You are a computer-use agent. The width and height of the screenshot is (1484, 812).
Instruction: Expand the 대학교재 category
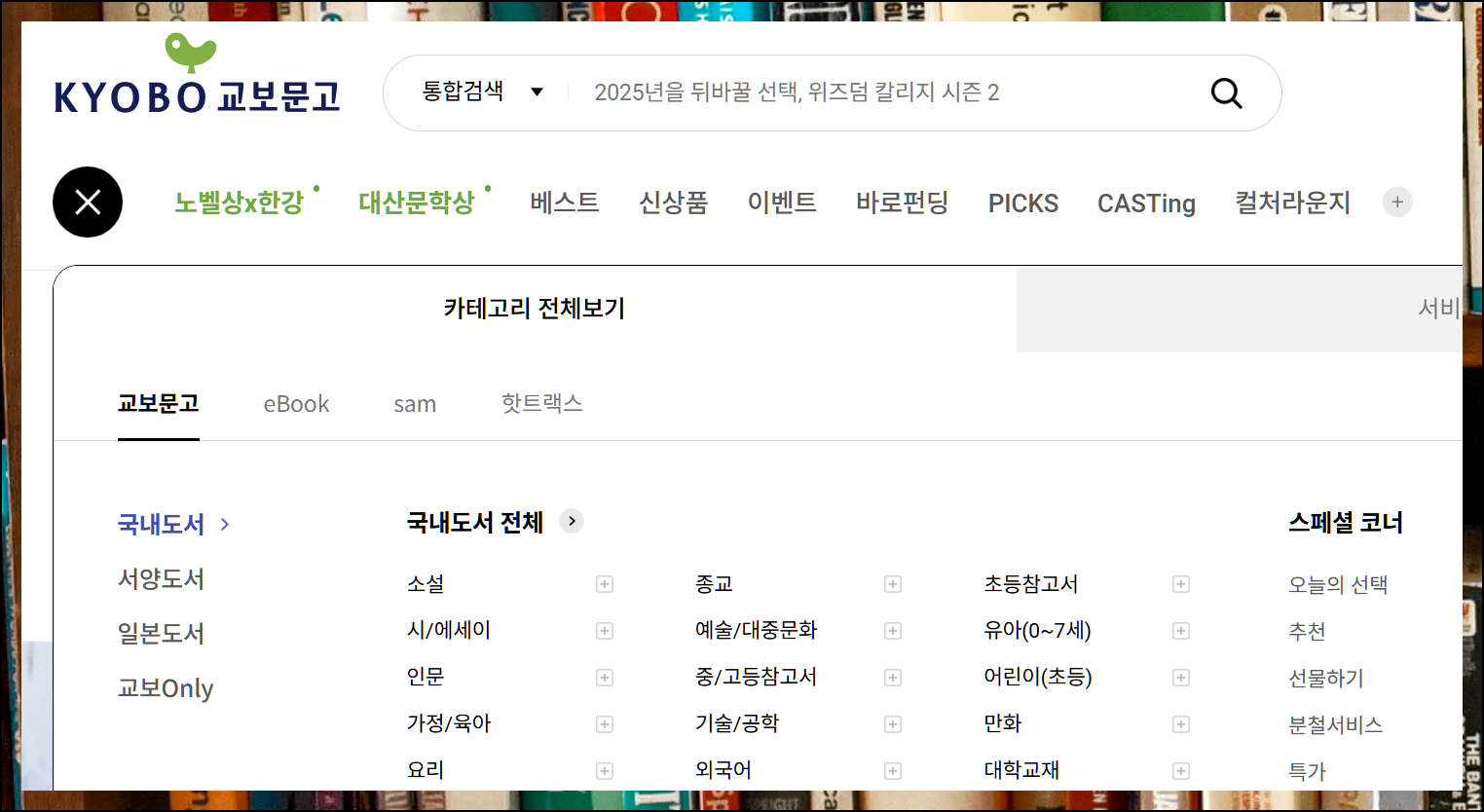coord(1181,771)
